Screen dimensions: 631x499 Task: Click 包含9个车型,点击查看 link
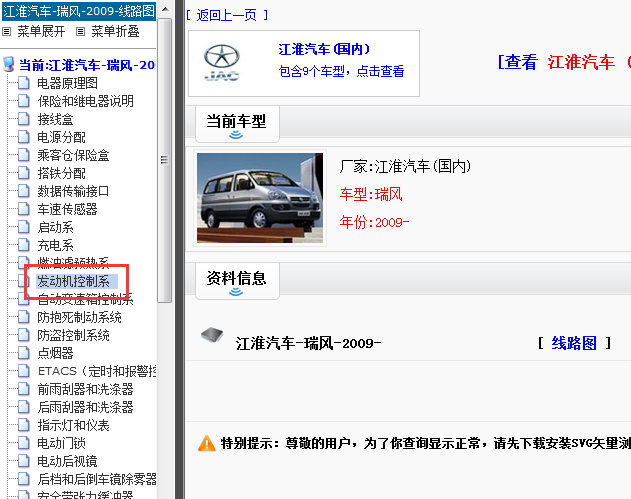click(341, 71)
